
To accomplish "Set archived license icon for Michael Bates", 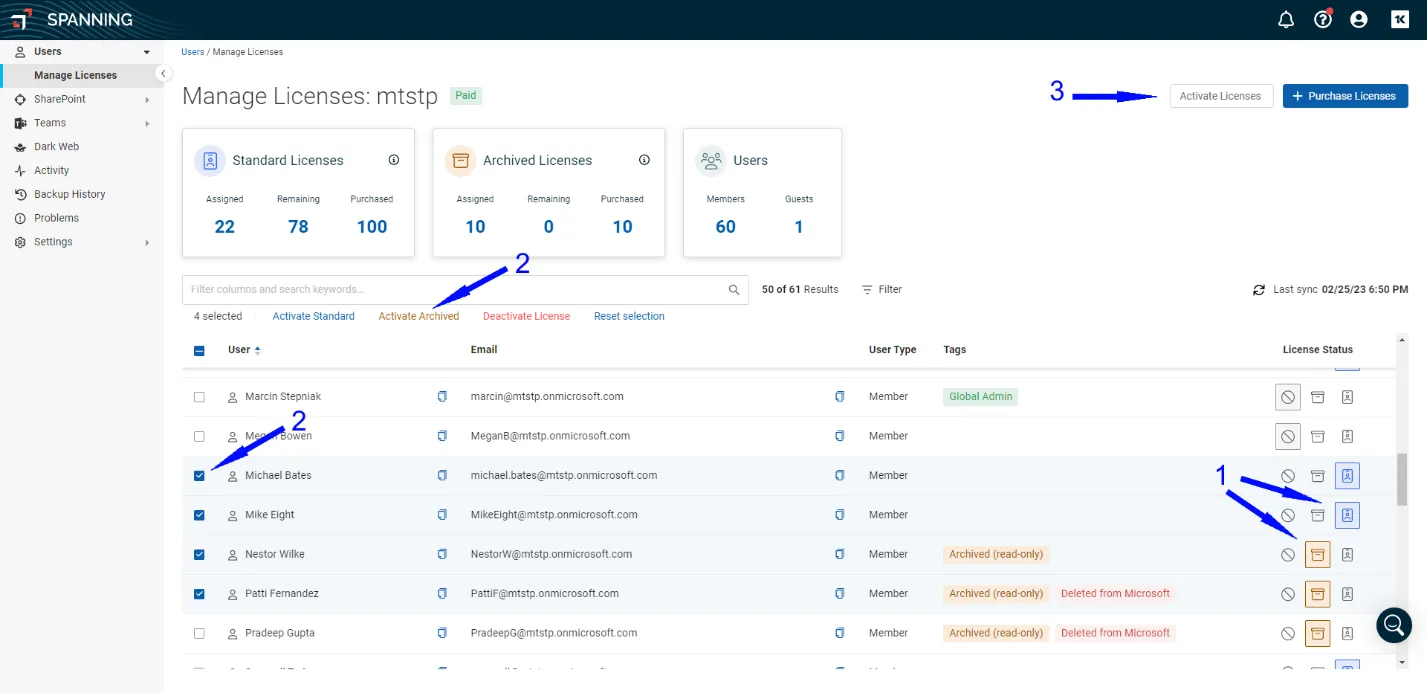I will tap(1318, 476).
